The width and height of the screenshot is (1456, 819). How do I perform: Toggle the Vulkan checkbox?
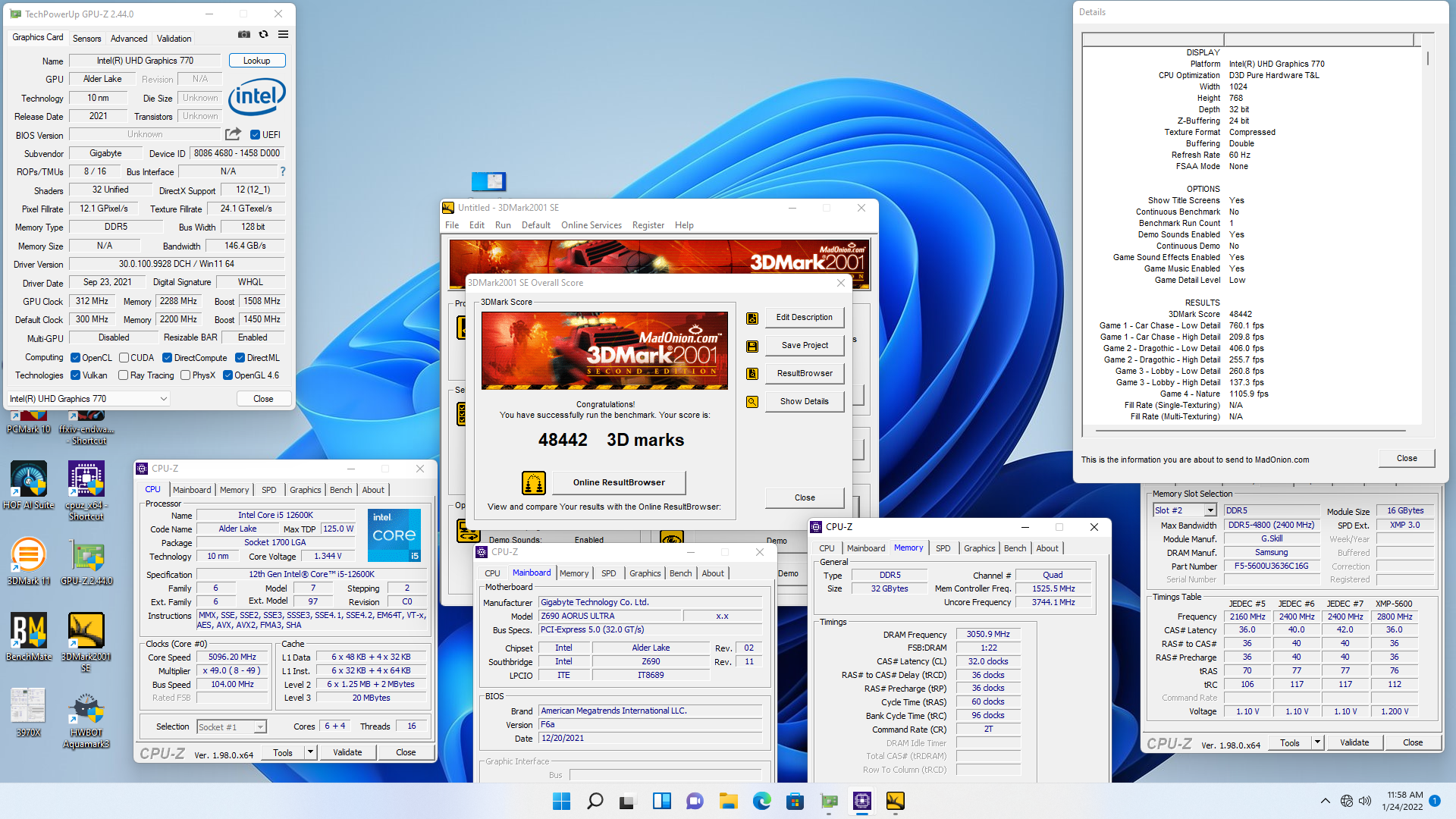point(75,375)
